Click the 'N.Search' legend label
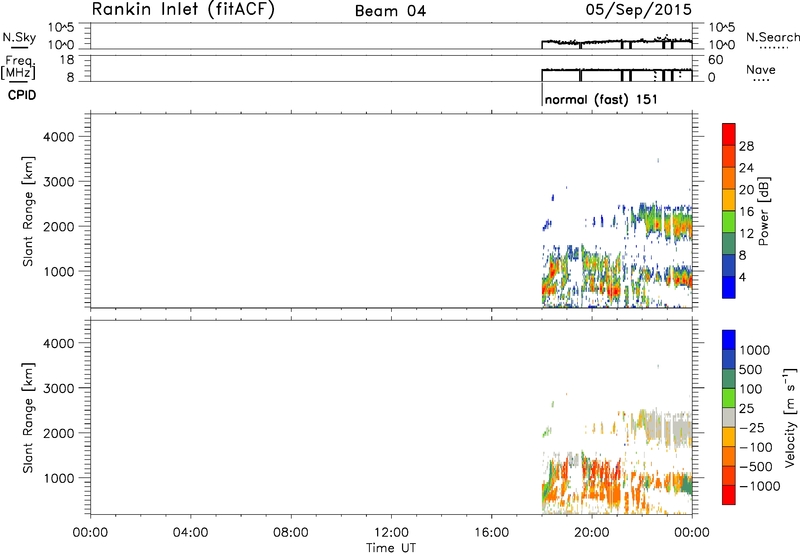 772,37
